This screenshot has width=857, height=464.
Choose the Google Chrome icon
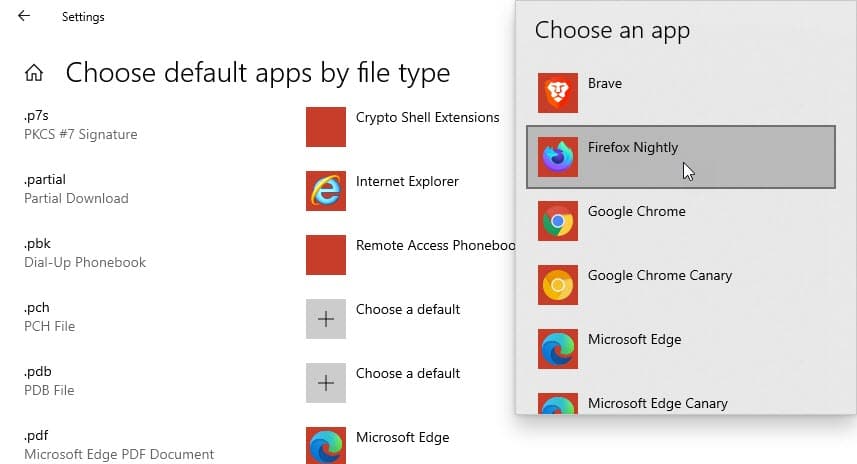click(x=557, y=221)
